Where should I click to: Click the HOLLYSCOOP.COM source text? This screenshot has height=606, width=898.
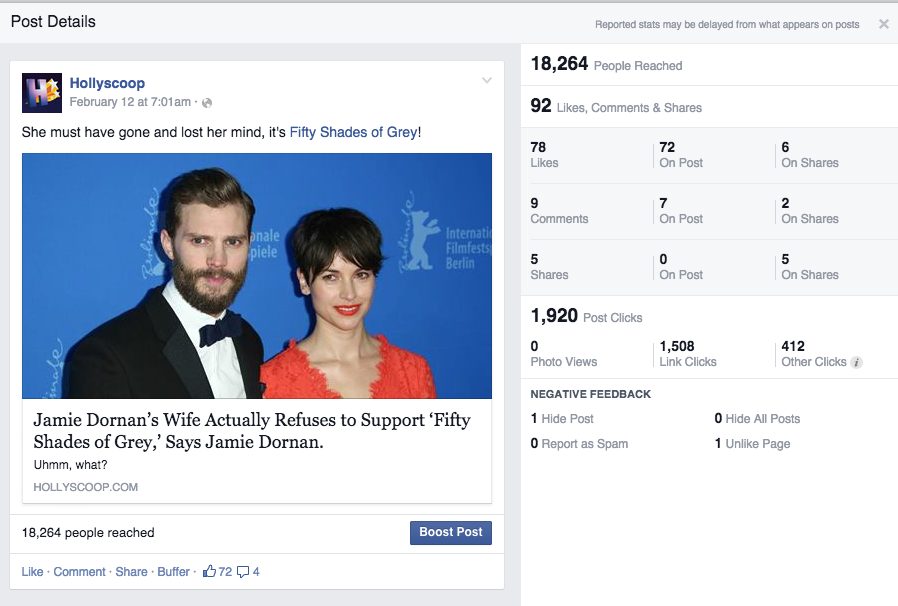85,487
